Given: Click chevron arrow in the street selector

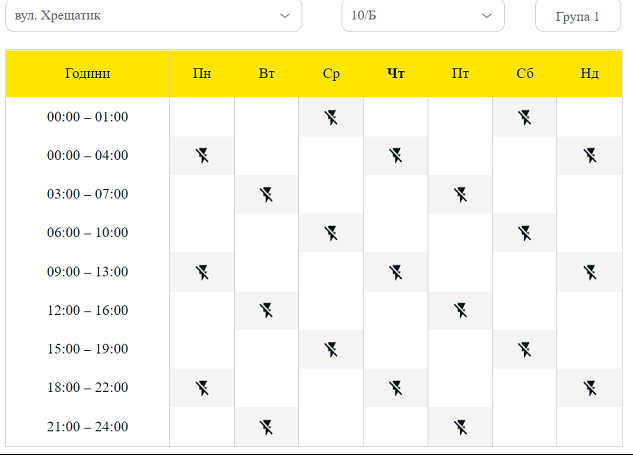Looking at the screenshot, I should [x=285, y=16].
